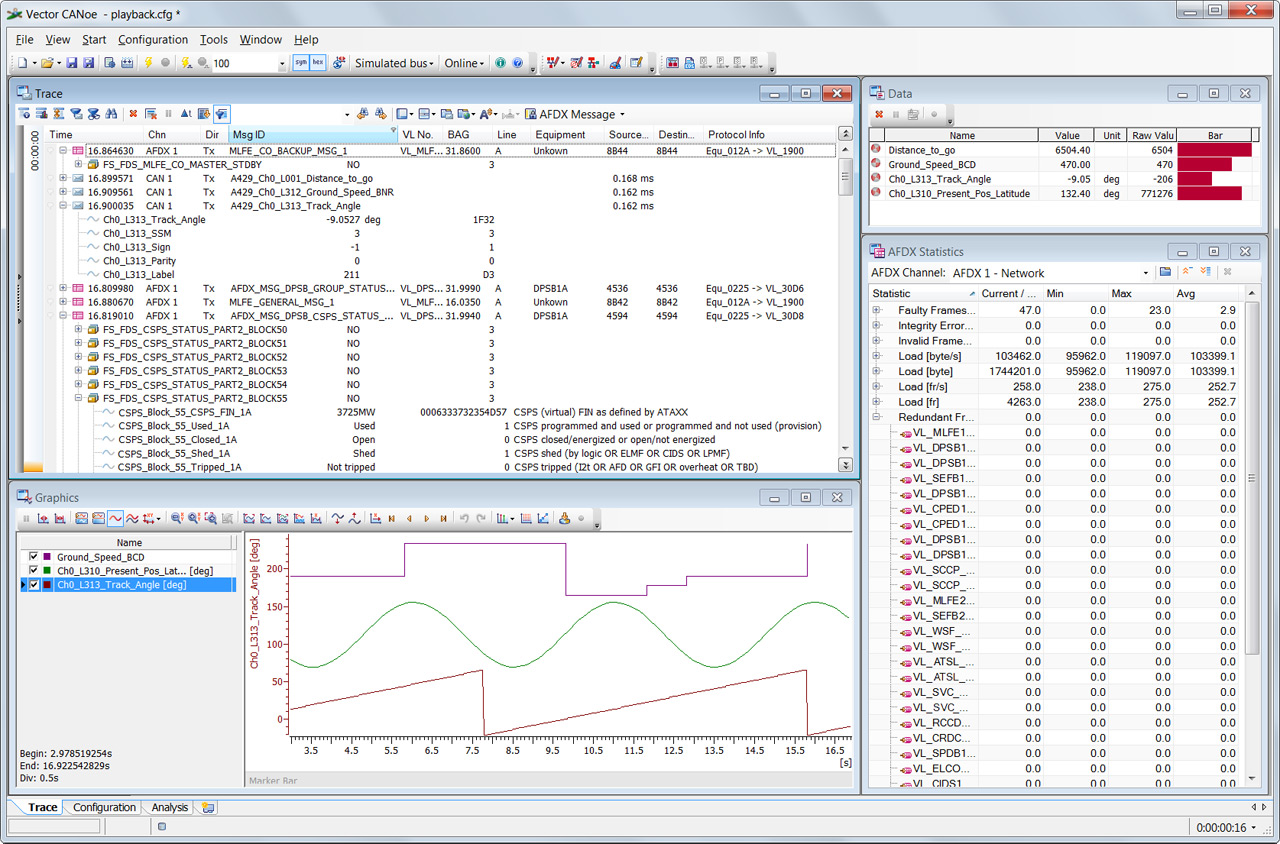The height and width of the screenshot is (844, 1280).
Task: Click the delta-time icon in Trace toolbar
Action: 186,114
